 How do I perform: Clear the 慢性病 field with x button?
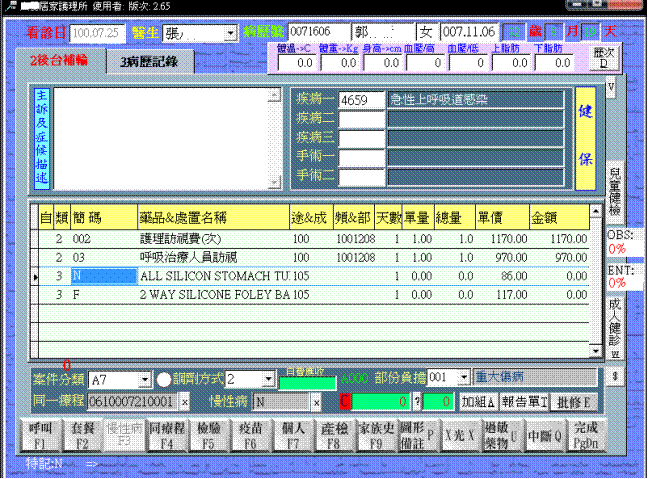pyautogui.click(x=317, y=402)
